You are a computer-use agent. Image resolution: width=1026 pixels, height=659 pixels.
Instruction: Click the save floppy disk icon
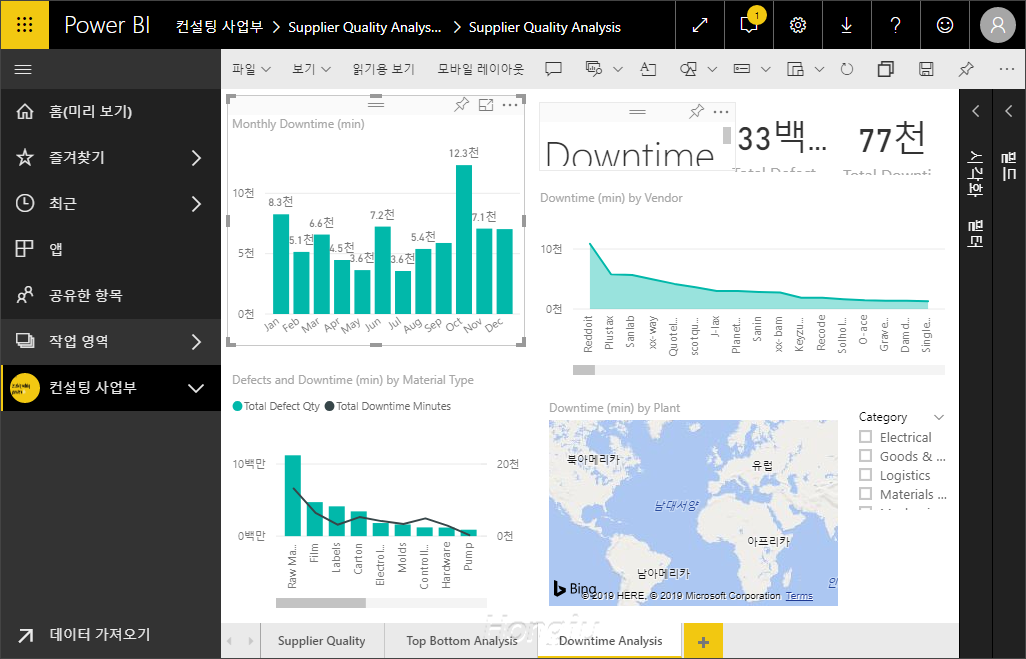point(926,69)
